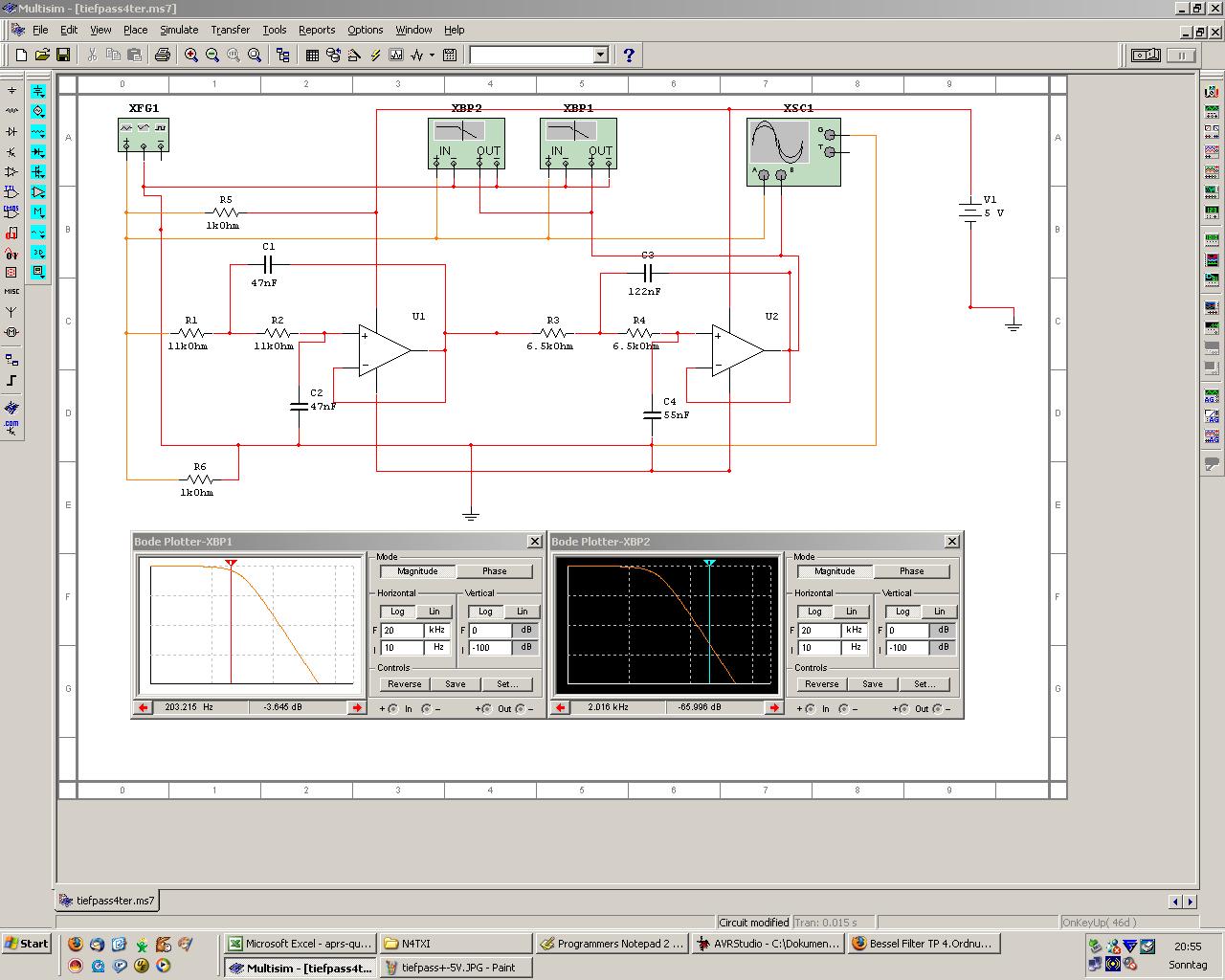Open the Reports menu
This screenshot has width=1225, height=980.
point(317,30)
